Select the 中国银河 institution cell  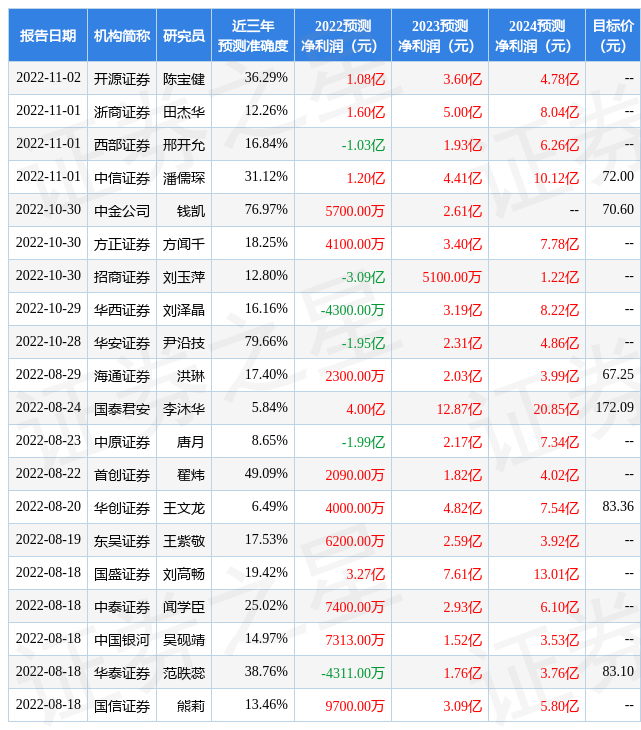coord(122,640)
